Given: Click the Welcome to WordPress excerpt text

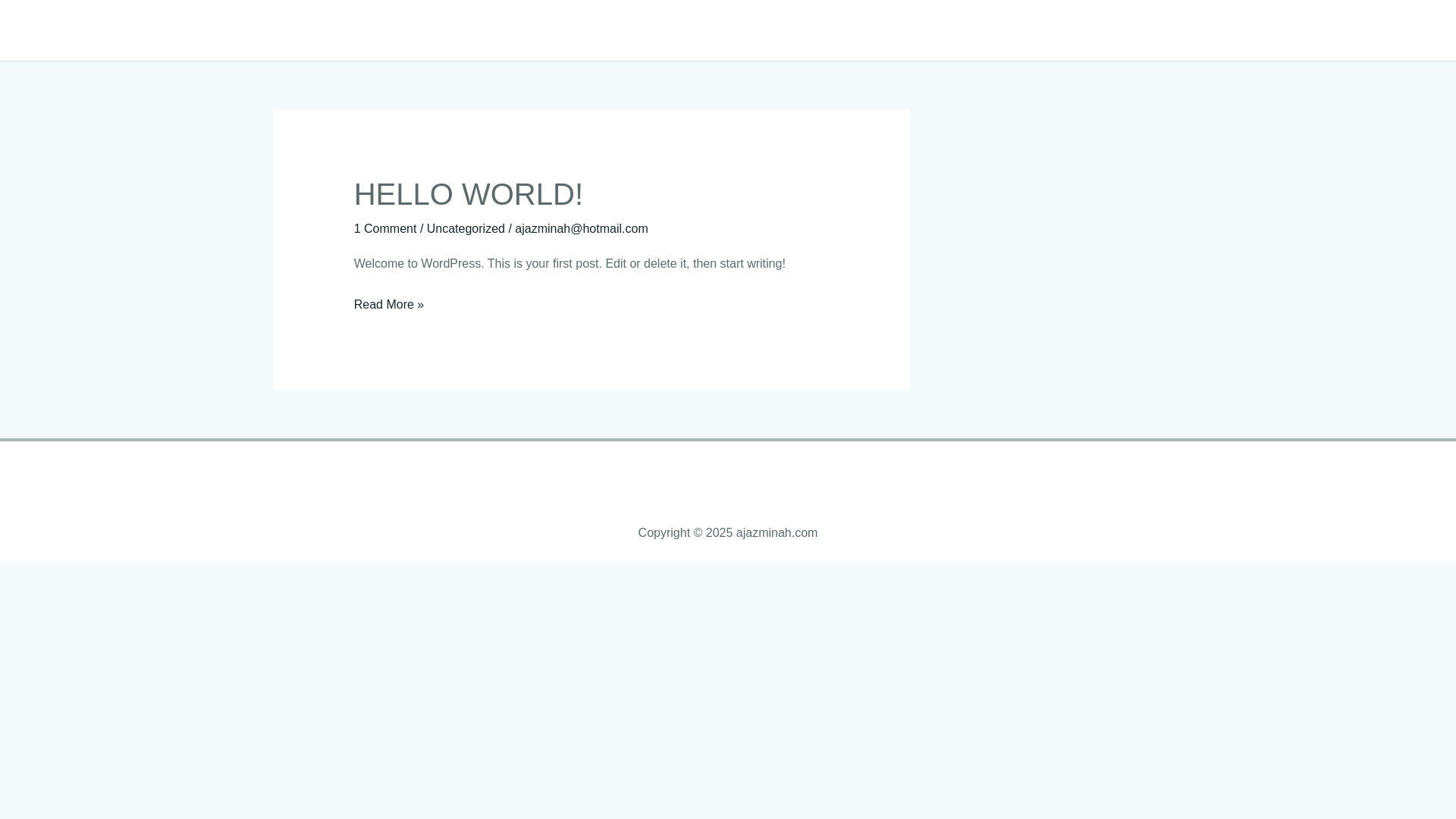Looking at the screenshot, I should pyautogui.click(x=570, y=263).
